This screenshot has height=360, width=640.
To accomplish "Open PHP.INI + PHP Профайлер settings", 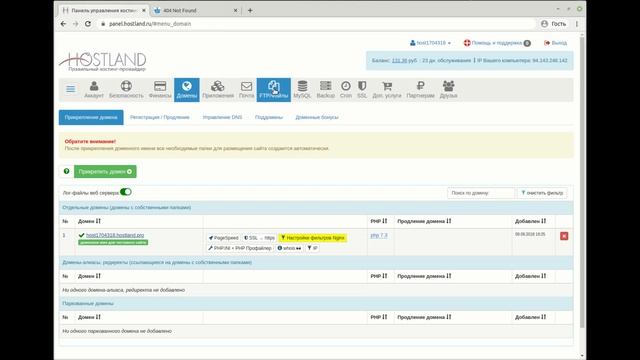I will 240,248.
